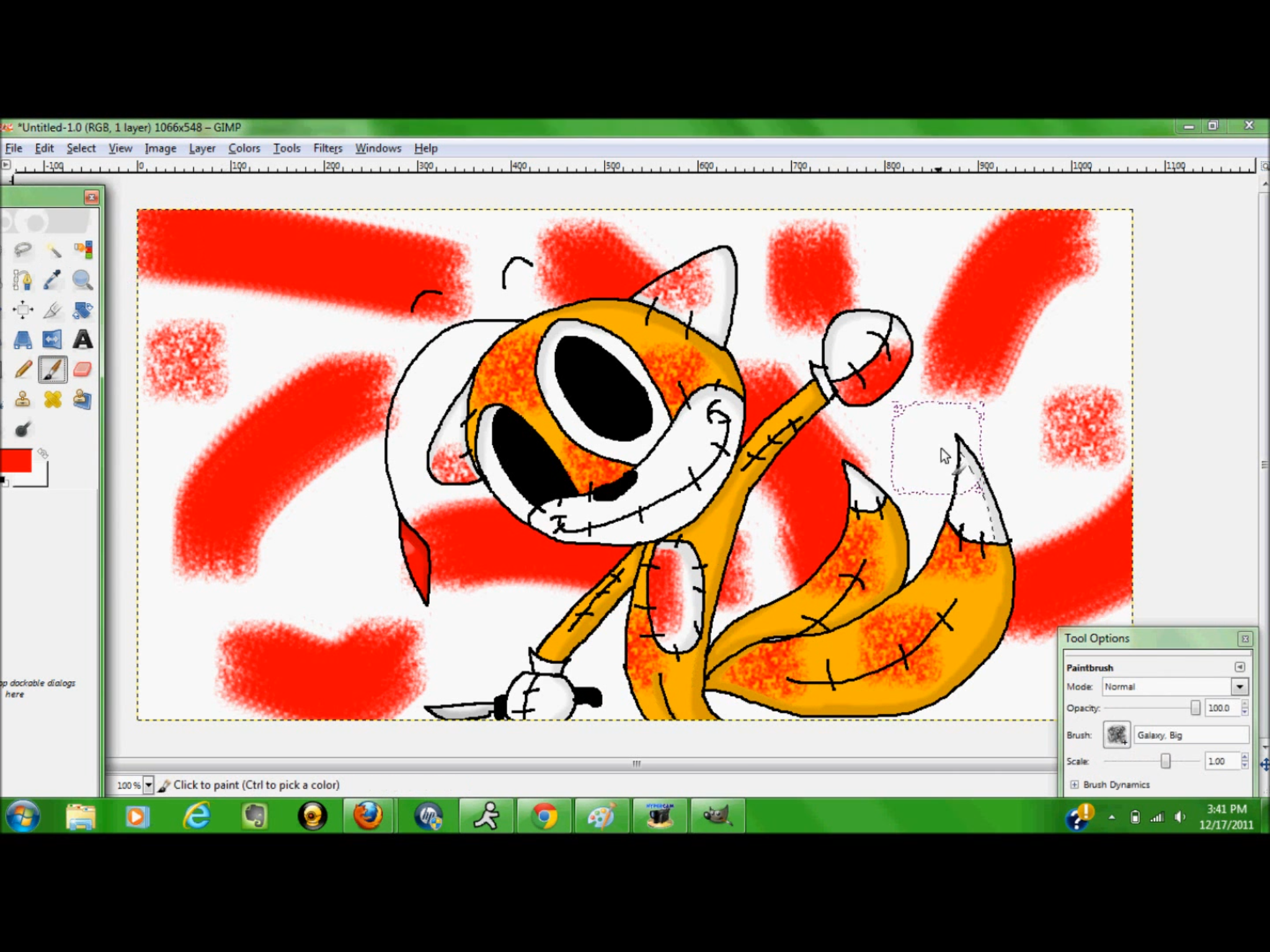Close the toolbox window

[x=92, y=197]
